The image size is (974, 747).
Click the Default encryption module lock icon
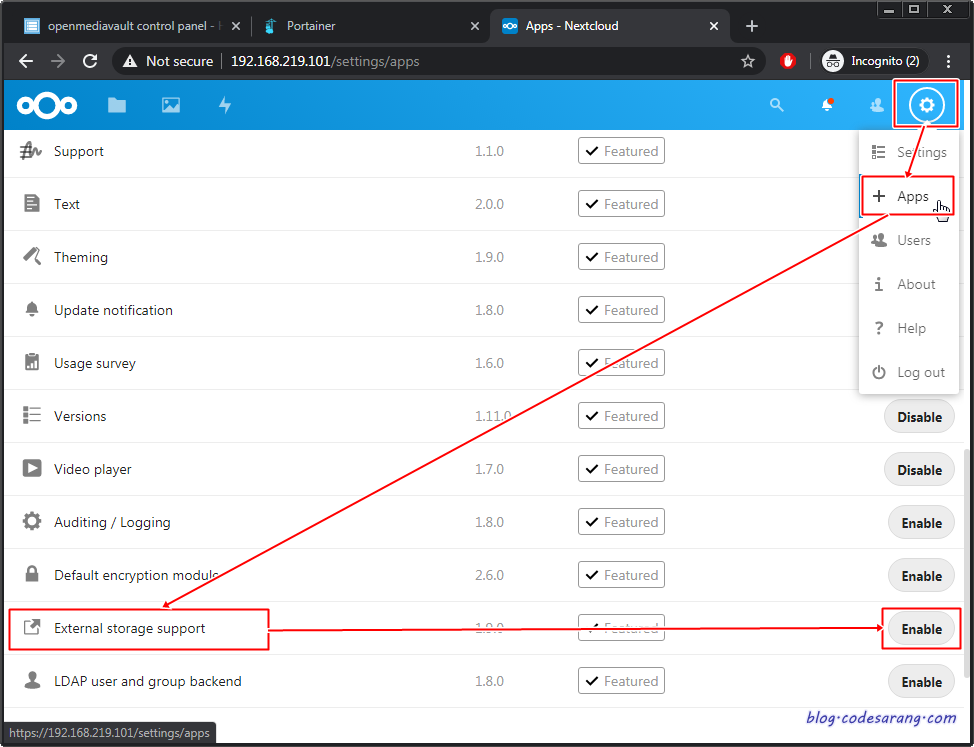(32, 574)
